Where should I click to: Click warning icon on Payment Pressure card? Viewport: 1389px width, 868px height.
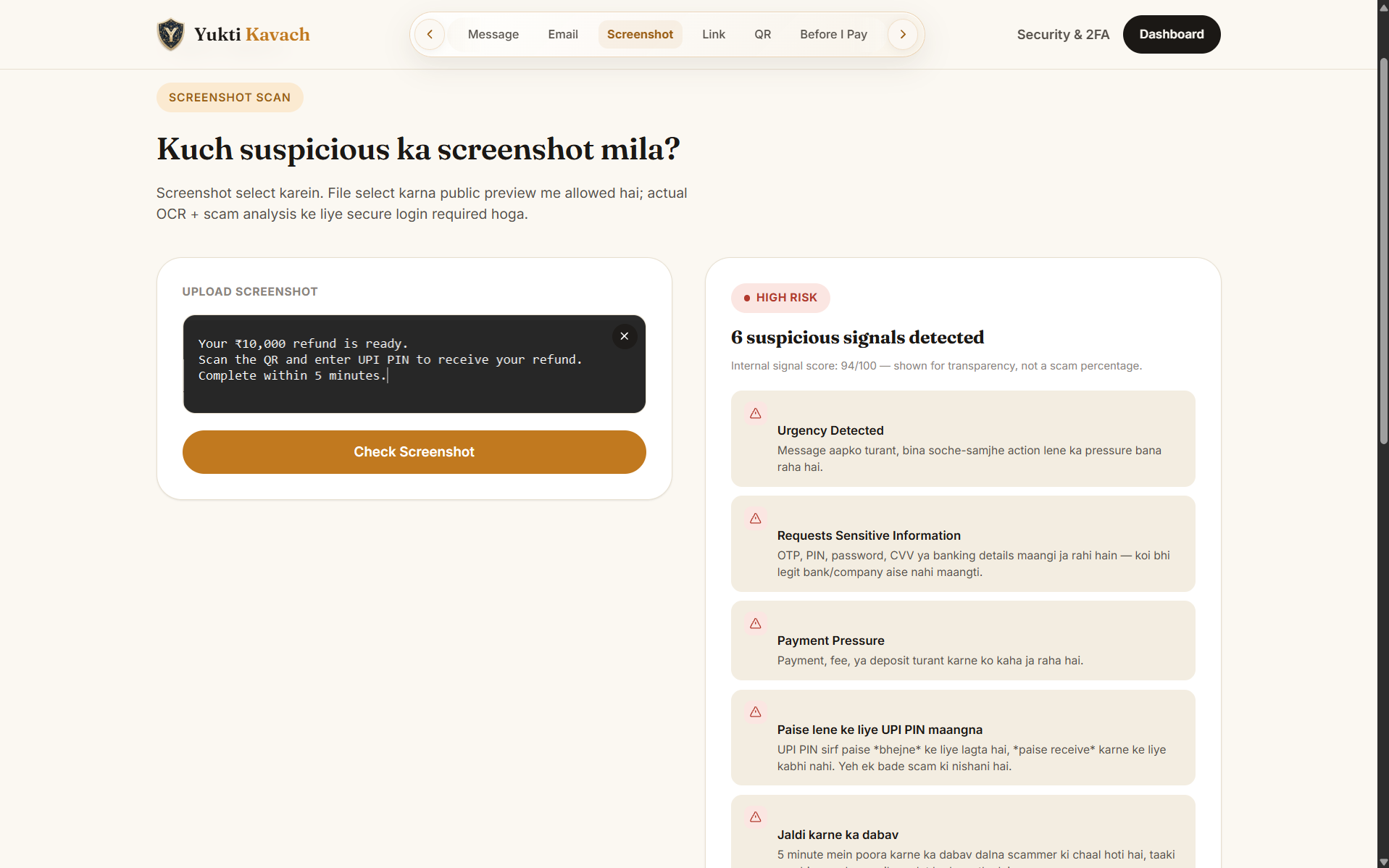coord(755,623)
